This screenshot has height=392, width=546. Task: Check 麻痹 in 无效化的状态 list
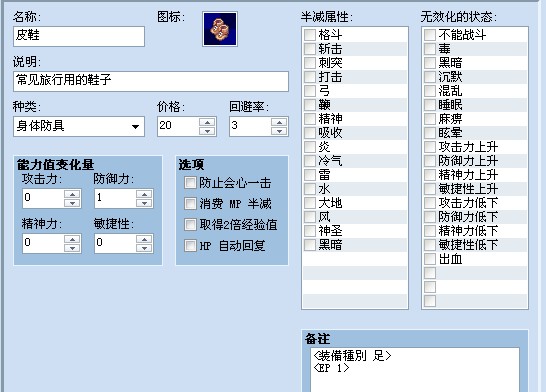430,119
